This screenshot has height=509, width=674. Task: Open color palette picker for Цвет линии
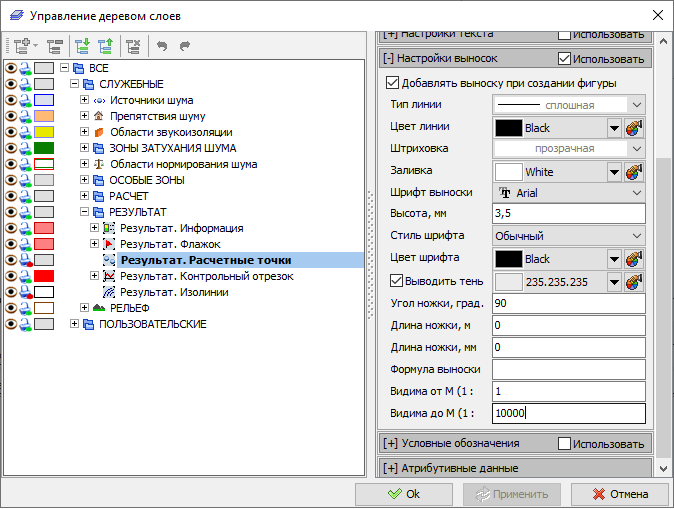[633, 128]
